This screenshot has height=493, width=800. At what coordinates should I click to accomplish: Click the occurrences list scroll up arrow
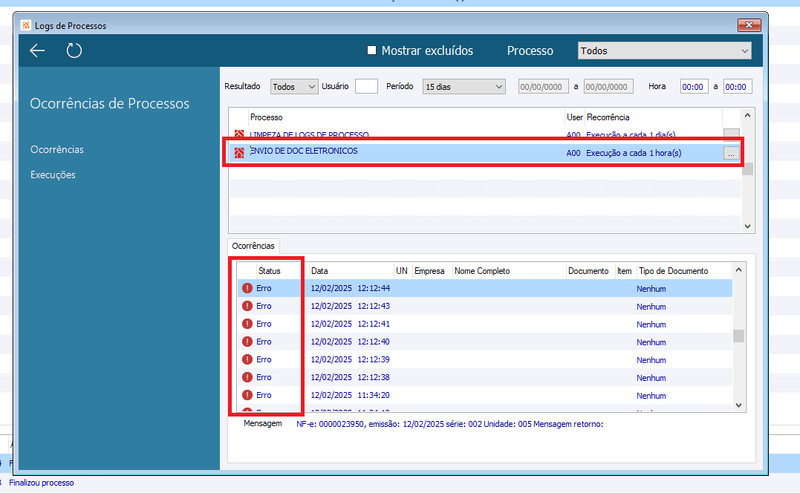point(738,269)
